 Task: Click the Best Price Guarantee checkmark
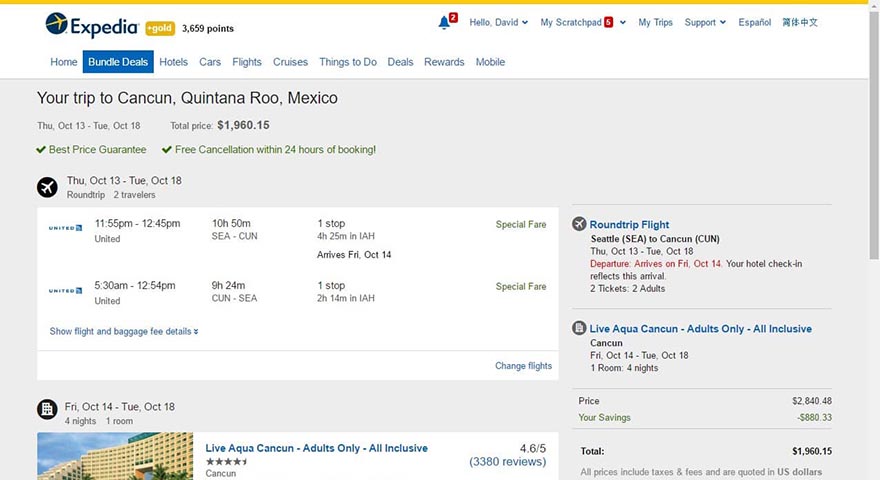(x=41, y=149)
